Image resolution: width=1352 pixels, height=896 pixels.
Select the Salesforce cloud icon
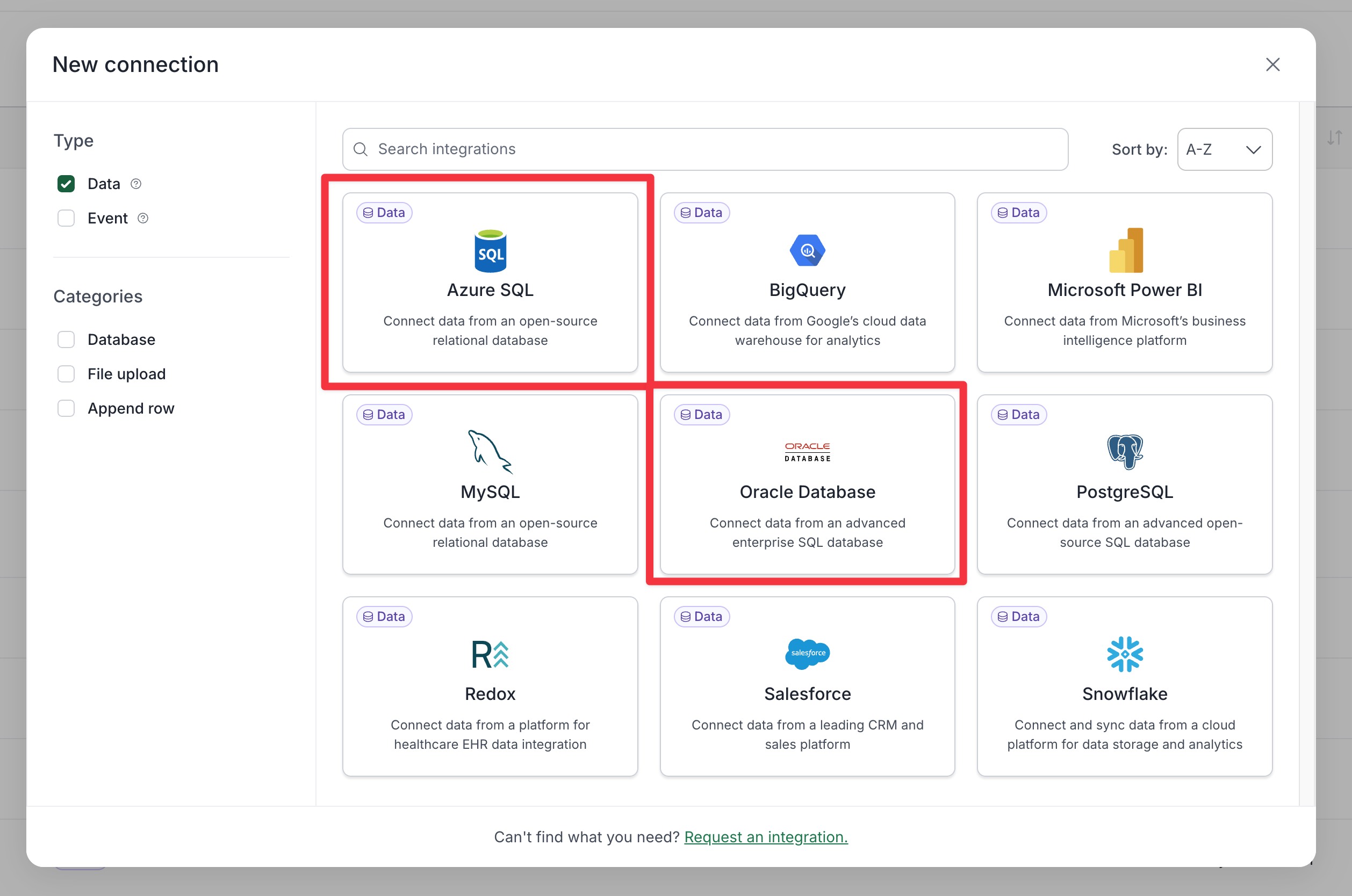[x=807, y=653]
